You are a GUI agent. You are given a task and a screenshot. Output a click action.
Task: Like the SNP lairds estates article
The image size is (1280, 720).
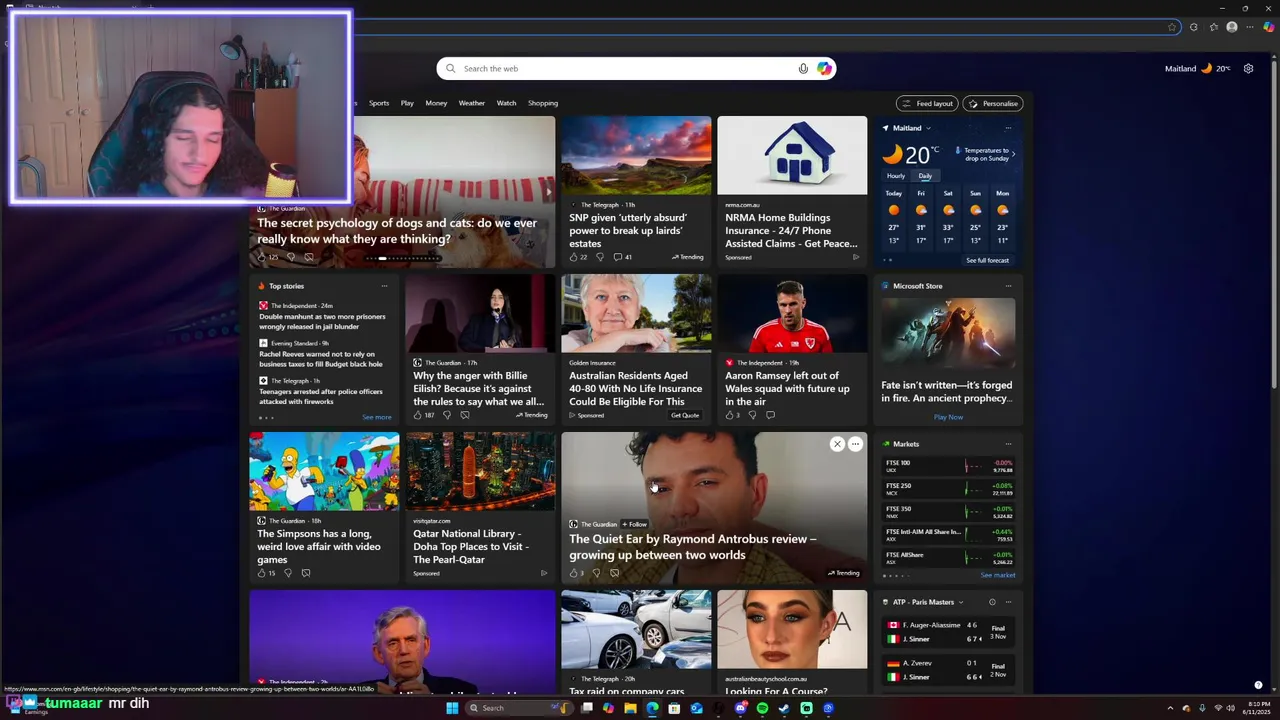click(574, 257)
